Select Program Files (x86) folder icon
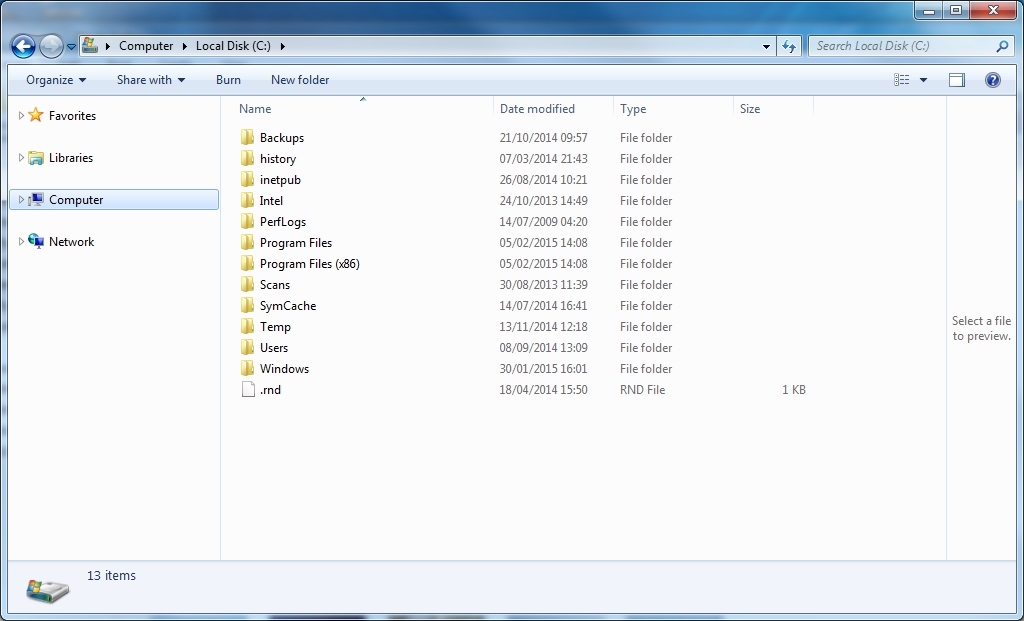The width and height of the screenshot is (1024, 621). click(x=248, y=263)
